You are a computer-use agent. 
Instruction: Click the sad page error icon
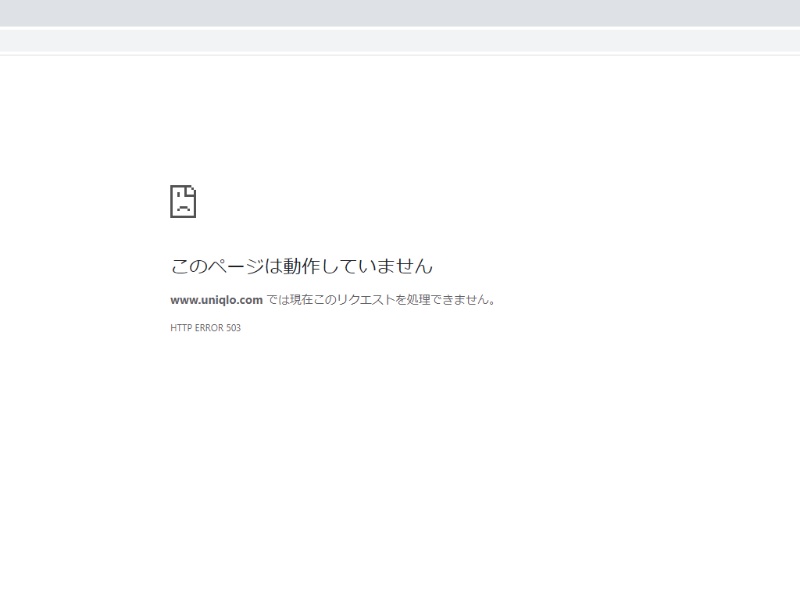183,201
